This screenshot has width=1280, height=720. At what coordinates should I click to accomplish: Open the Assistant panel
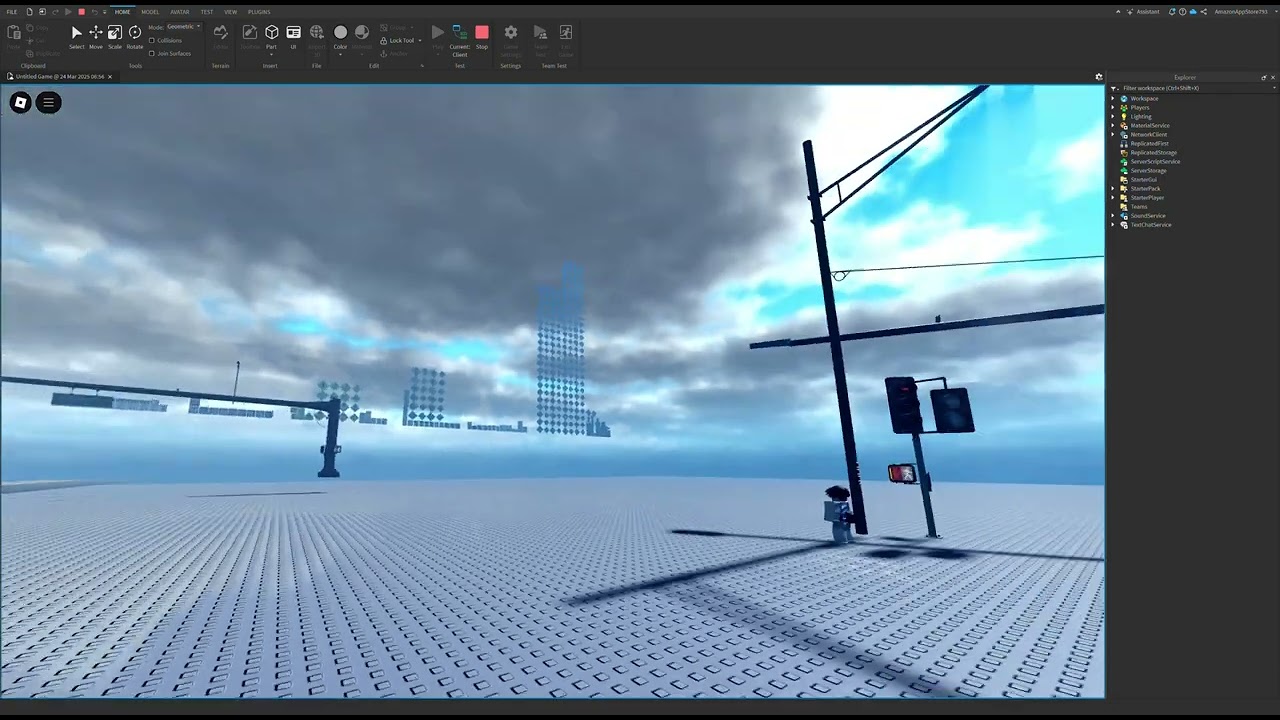pos(1142,12)
